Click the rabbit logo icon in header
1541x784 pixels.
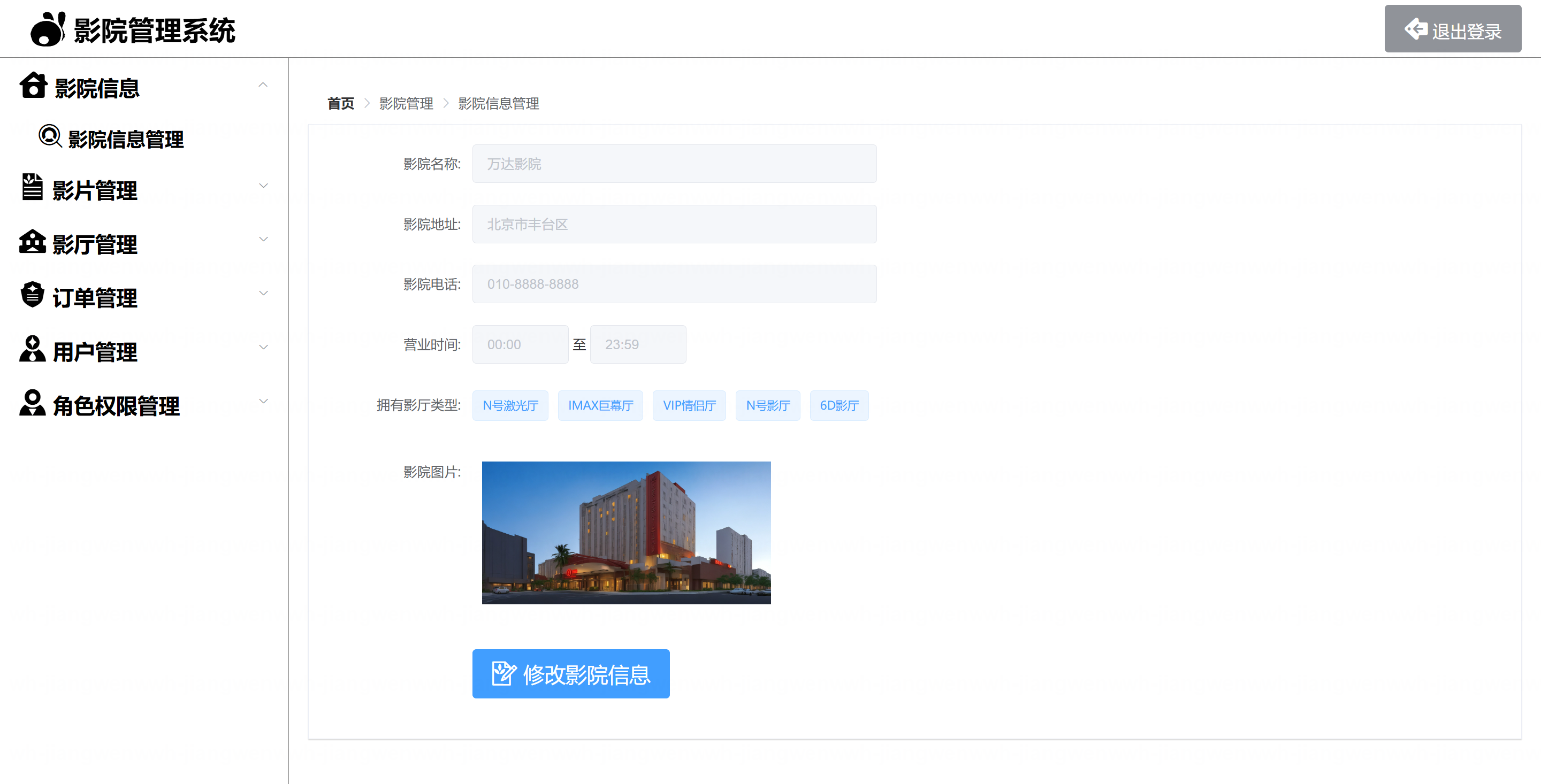pyautogui.click(x=48, y=30)
